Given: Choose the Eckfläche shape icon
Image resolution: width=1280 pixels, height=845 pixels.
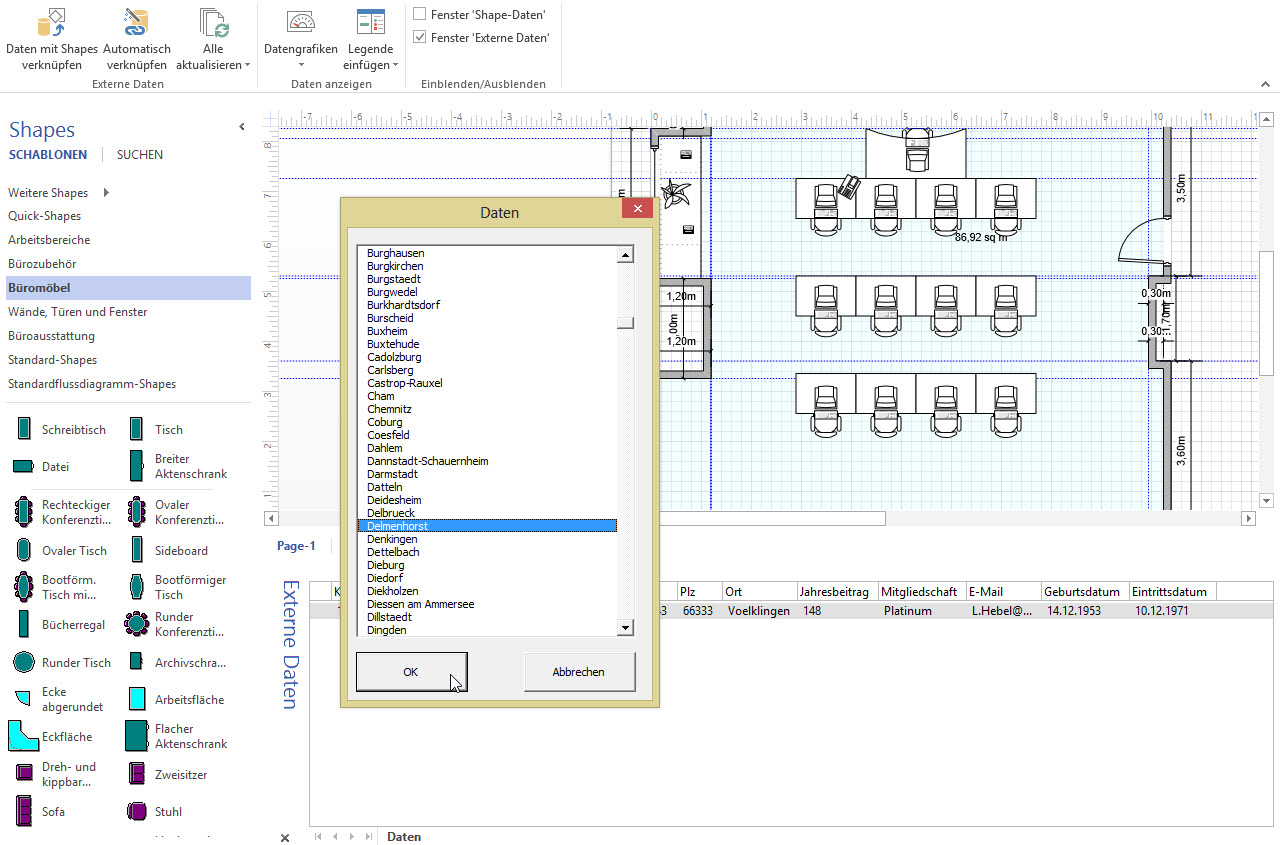Looking at the screenshot, I should point(23,736).
